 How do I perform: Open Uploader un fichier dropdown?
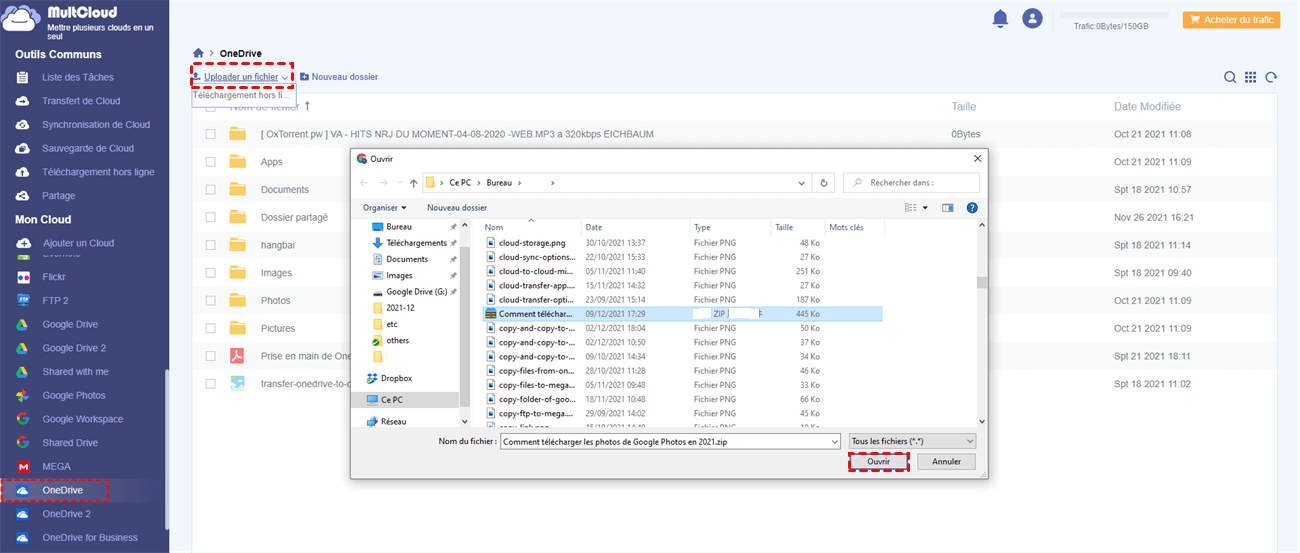pyautogui.click(x=241, y=77)
